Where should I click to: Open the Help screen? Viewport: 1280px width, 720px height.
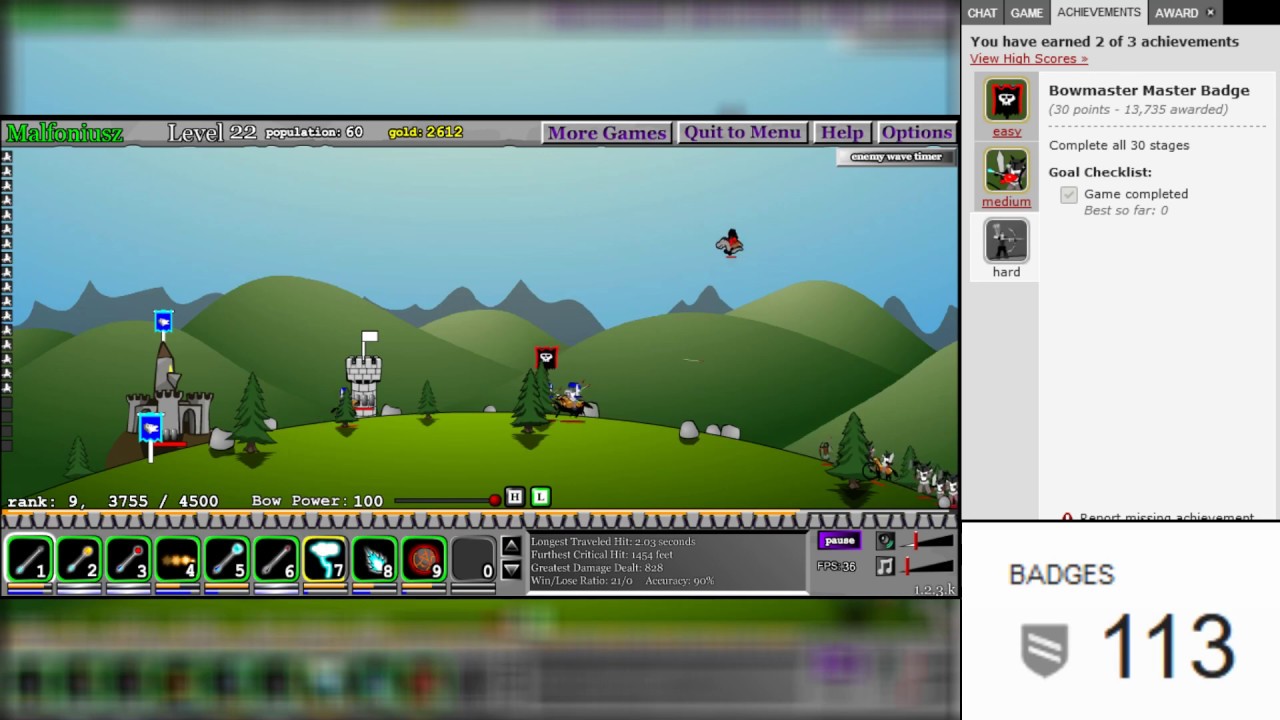tap(841, 133)
